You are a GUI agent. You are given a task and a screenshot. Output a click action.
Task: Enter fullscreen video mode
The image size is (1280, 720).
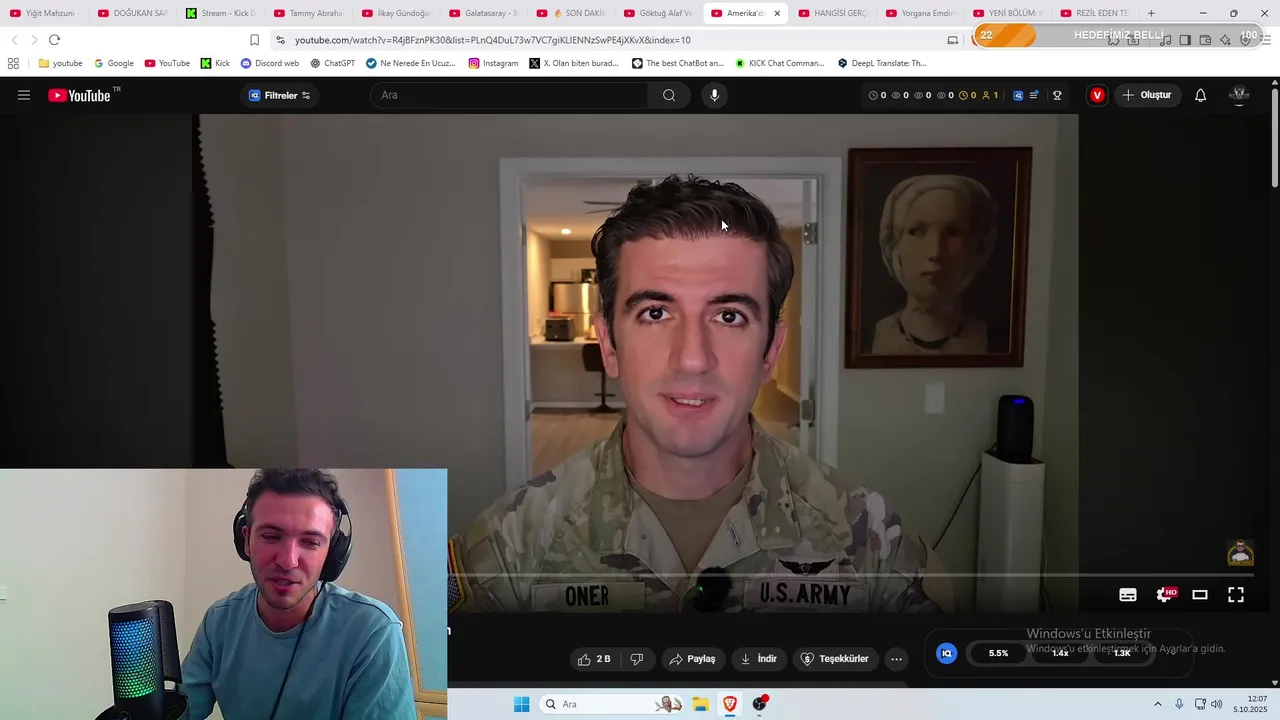1236,594
